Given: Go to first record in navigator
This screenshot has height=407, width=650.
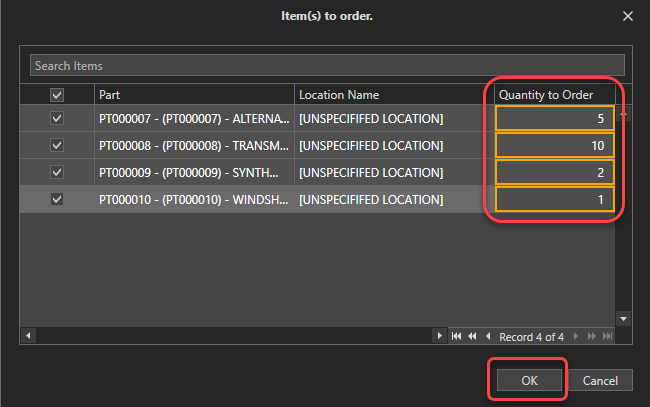Looking at the screenshot, I should tap(457, 336).
